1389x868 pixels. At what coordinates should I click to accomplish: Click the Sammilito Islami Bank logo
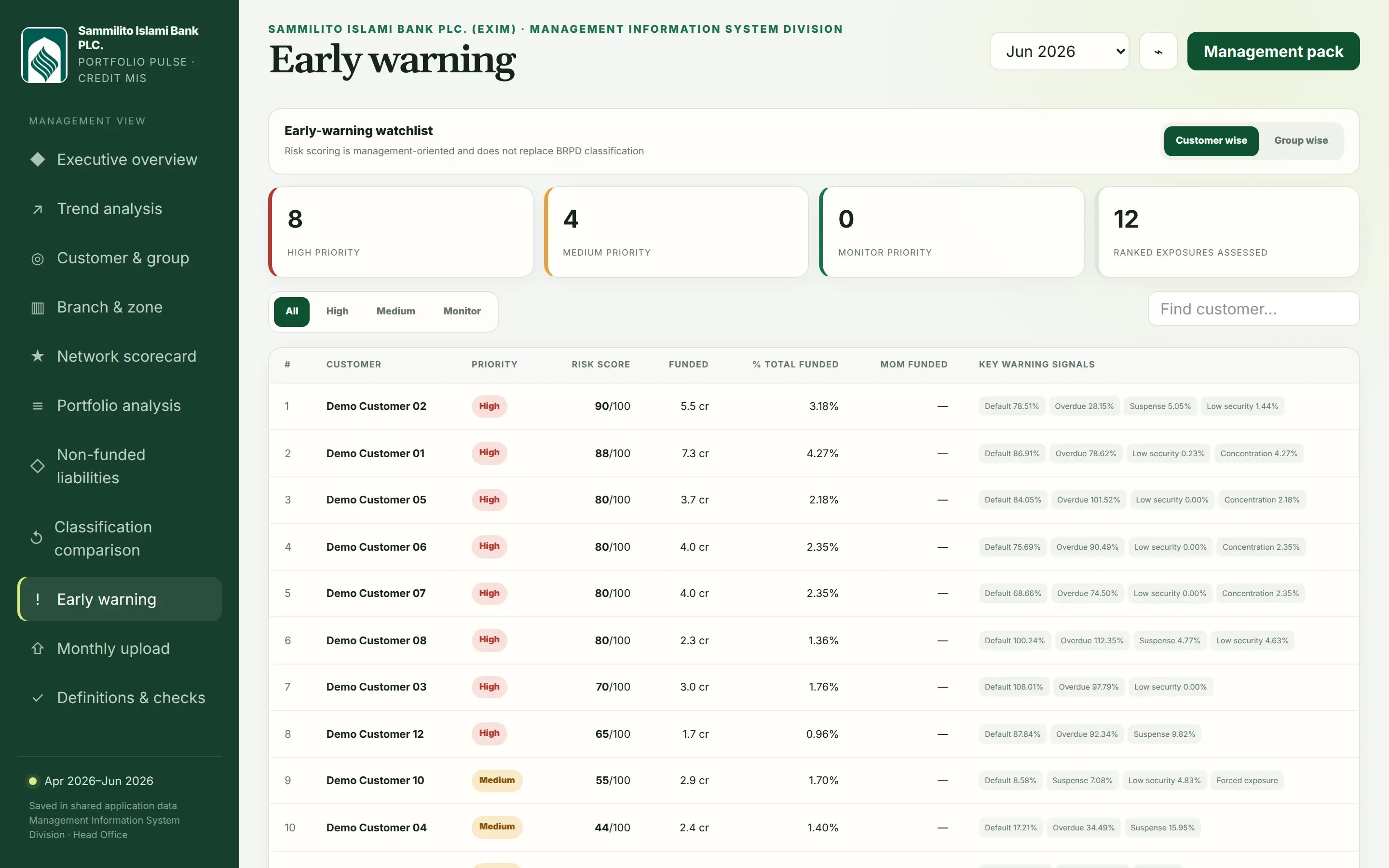(44, 54)
